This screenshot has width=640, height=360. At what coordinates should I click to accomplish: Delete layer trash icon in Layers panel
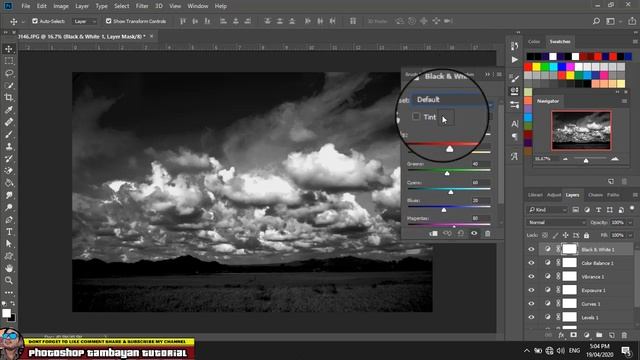(624, 335)
